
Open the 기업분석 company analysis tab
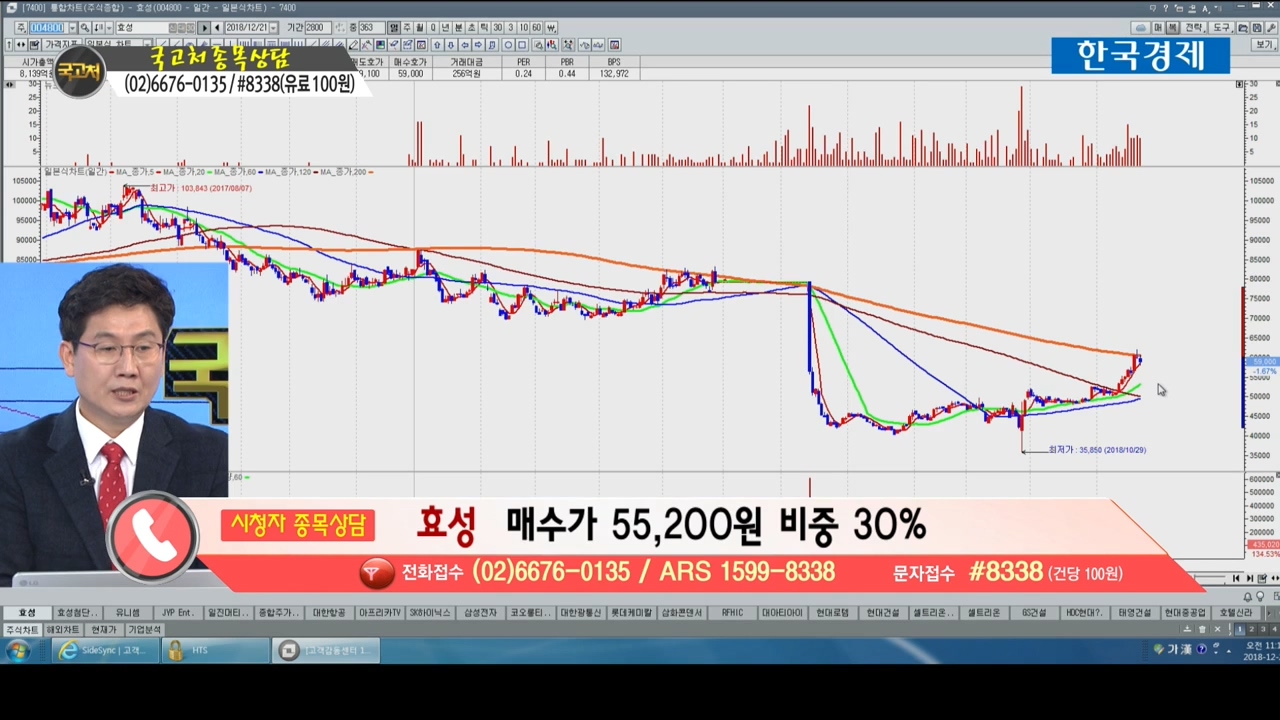coord(144,629)
